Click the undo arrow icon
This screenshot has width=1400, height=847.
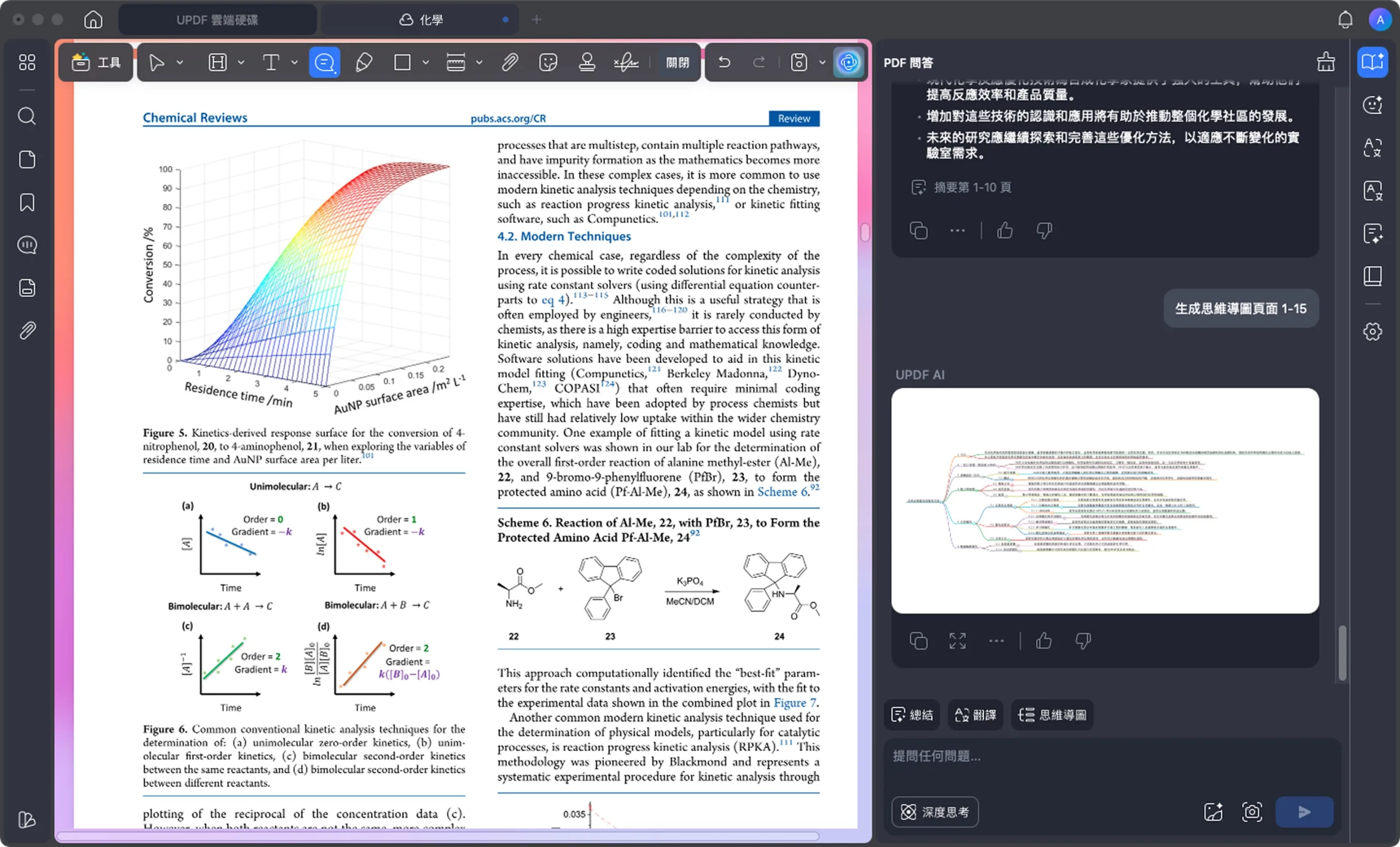[x=724, y=62]
